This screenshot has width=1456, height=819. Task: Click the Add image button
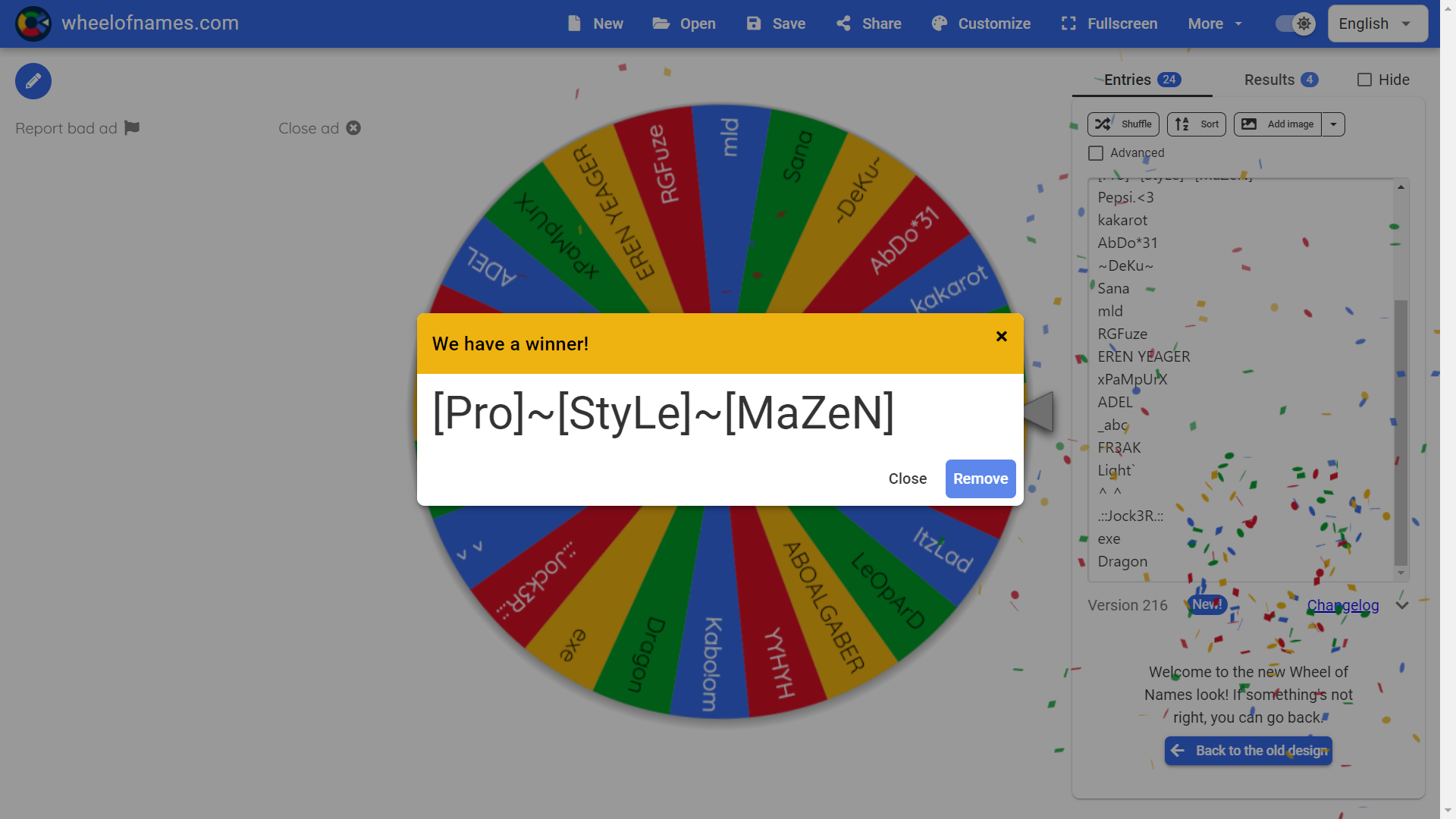pyautogui.click(x=1278, y=124)
